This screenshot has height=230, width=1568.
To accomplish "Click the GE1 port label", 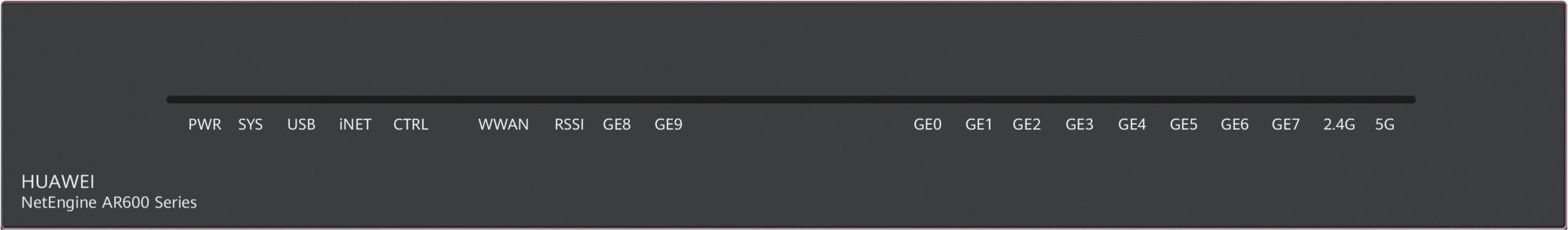I will point(979,124).
